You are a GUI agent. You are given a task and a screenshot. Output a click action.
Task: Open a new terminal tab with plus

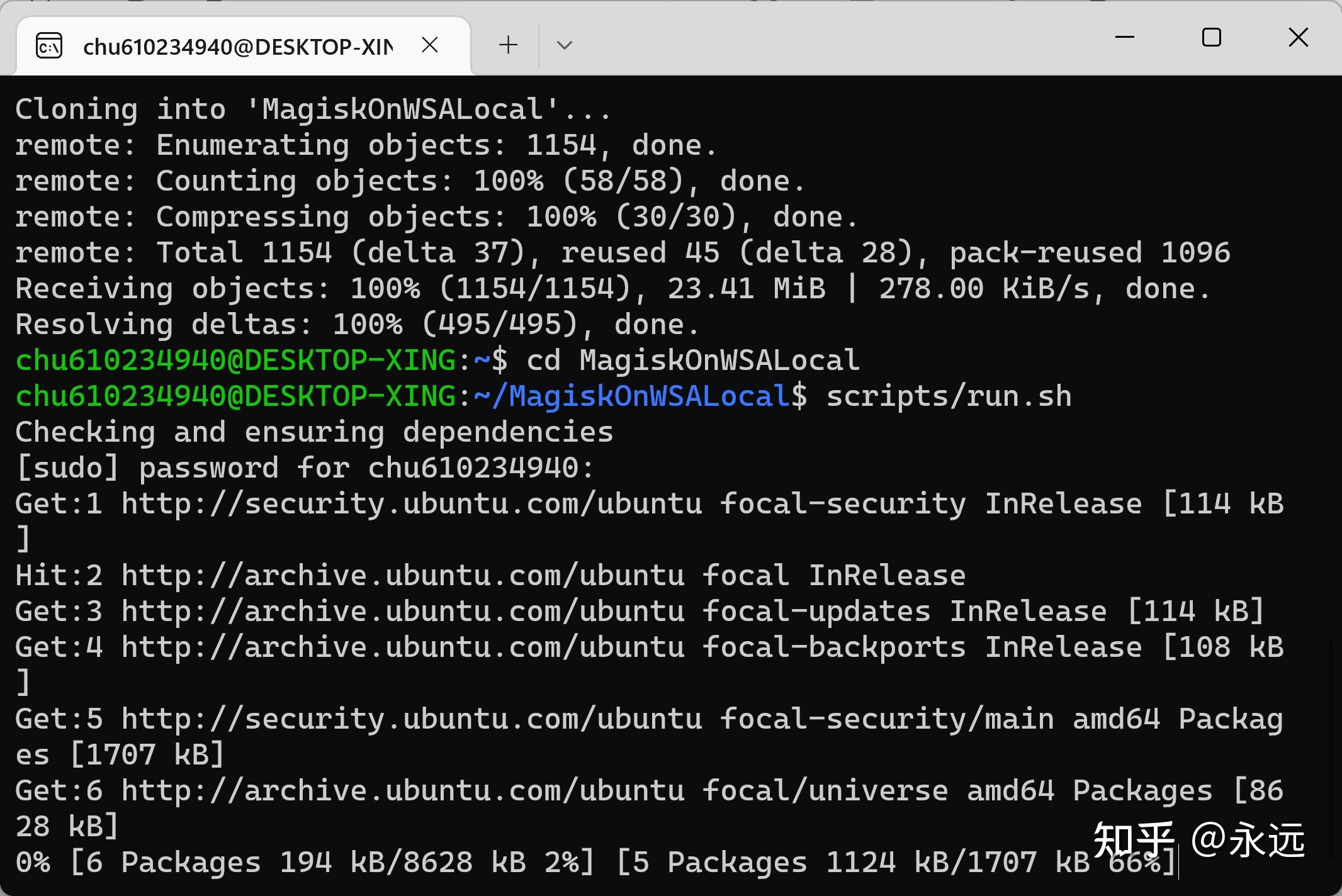(508, 45)
